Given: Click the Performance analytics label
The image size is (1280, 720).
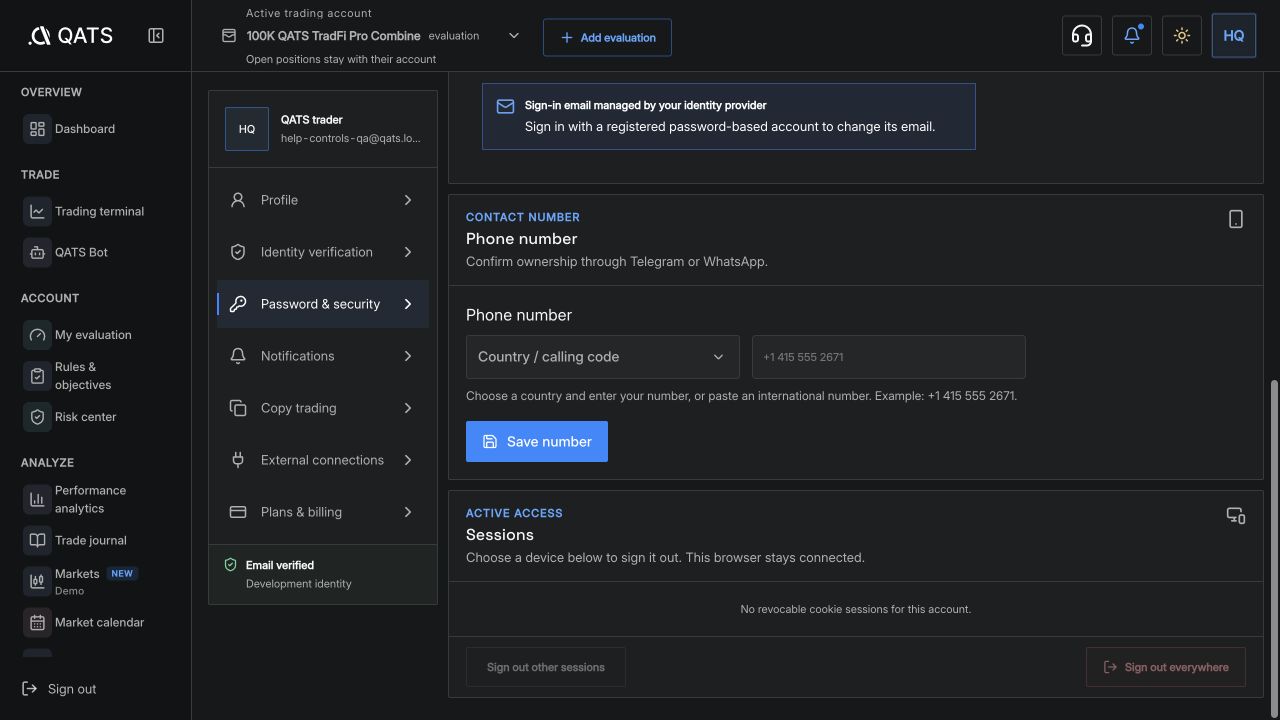Looking at the screenshot, I should tap(91, 499).
